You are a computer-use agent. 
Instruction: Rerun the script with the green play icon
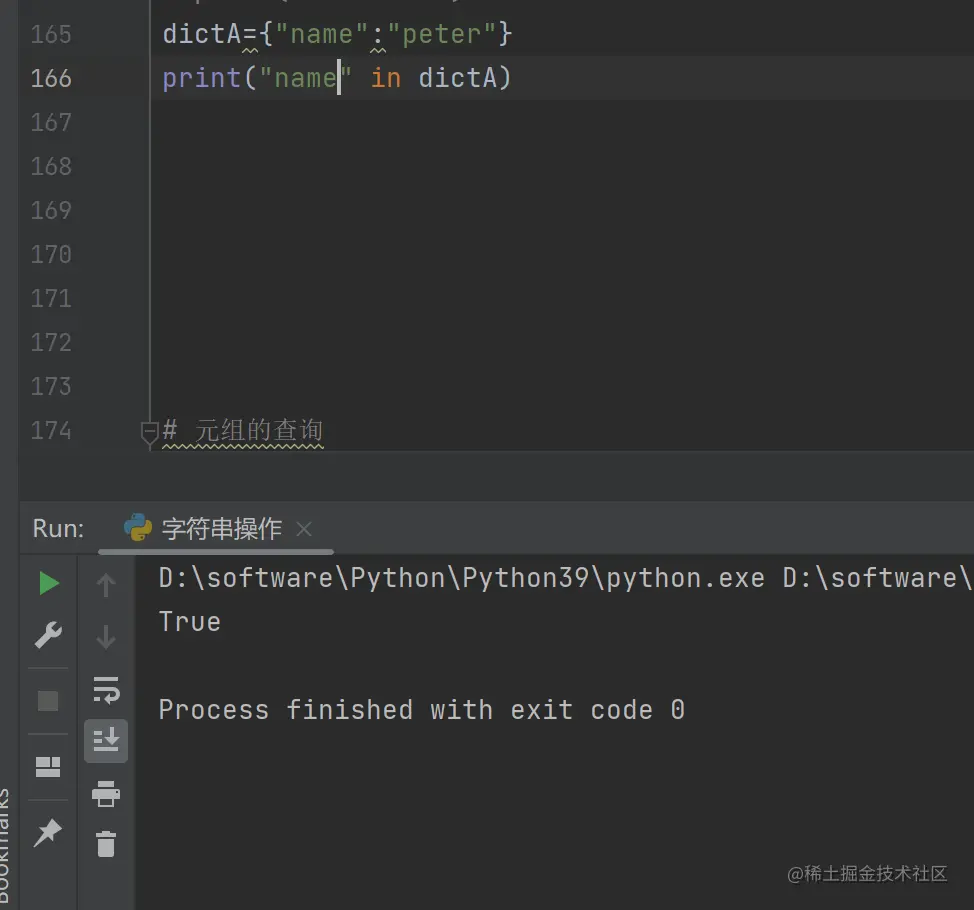tap(48, 583)
